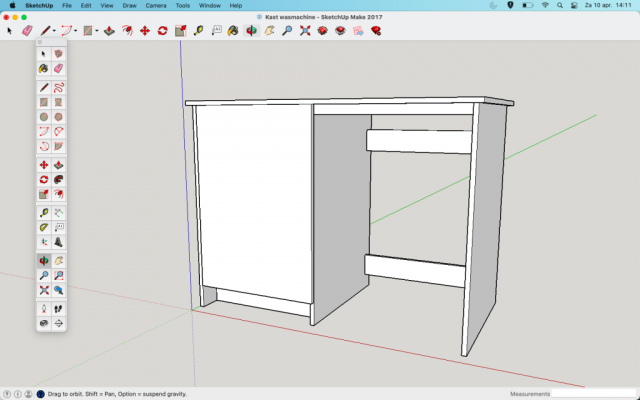
Task: Click the Instructor help icon in status bar
Action: pos(40,394)
